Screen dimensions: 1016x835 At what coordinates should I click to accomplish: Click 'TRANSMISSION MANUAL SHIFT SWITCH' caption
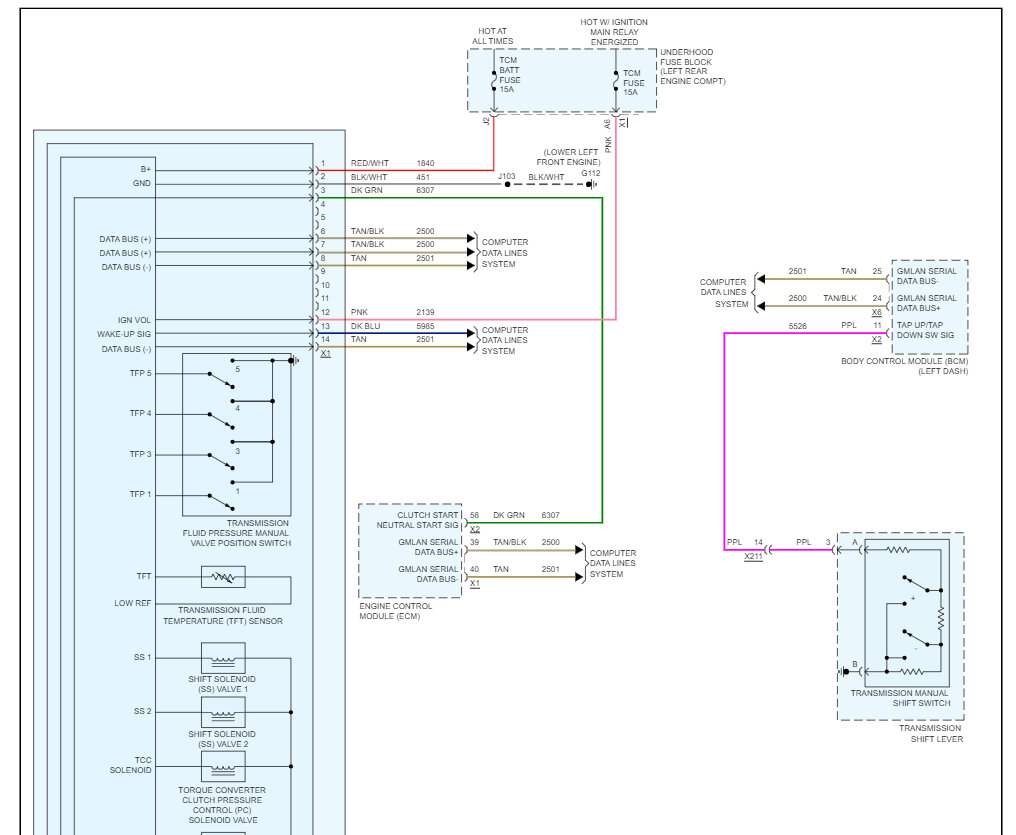click(x=900, y=698)
